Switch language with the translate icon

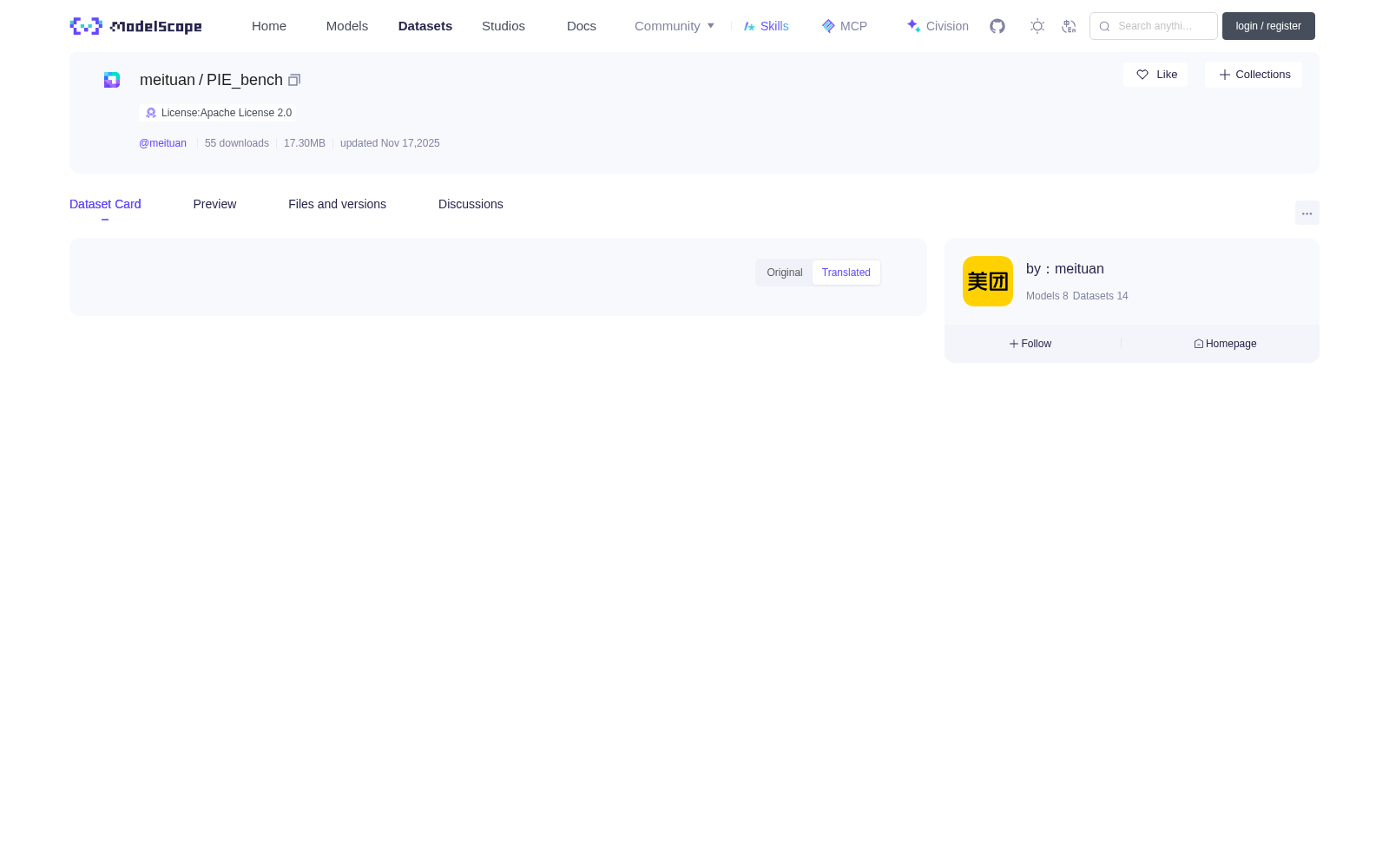pyautogui.click(x=1069, y=26)
